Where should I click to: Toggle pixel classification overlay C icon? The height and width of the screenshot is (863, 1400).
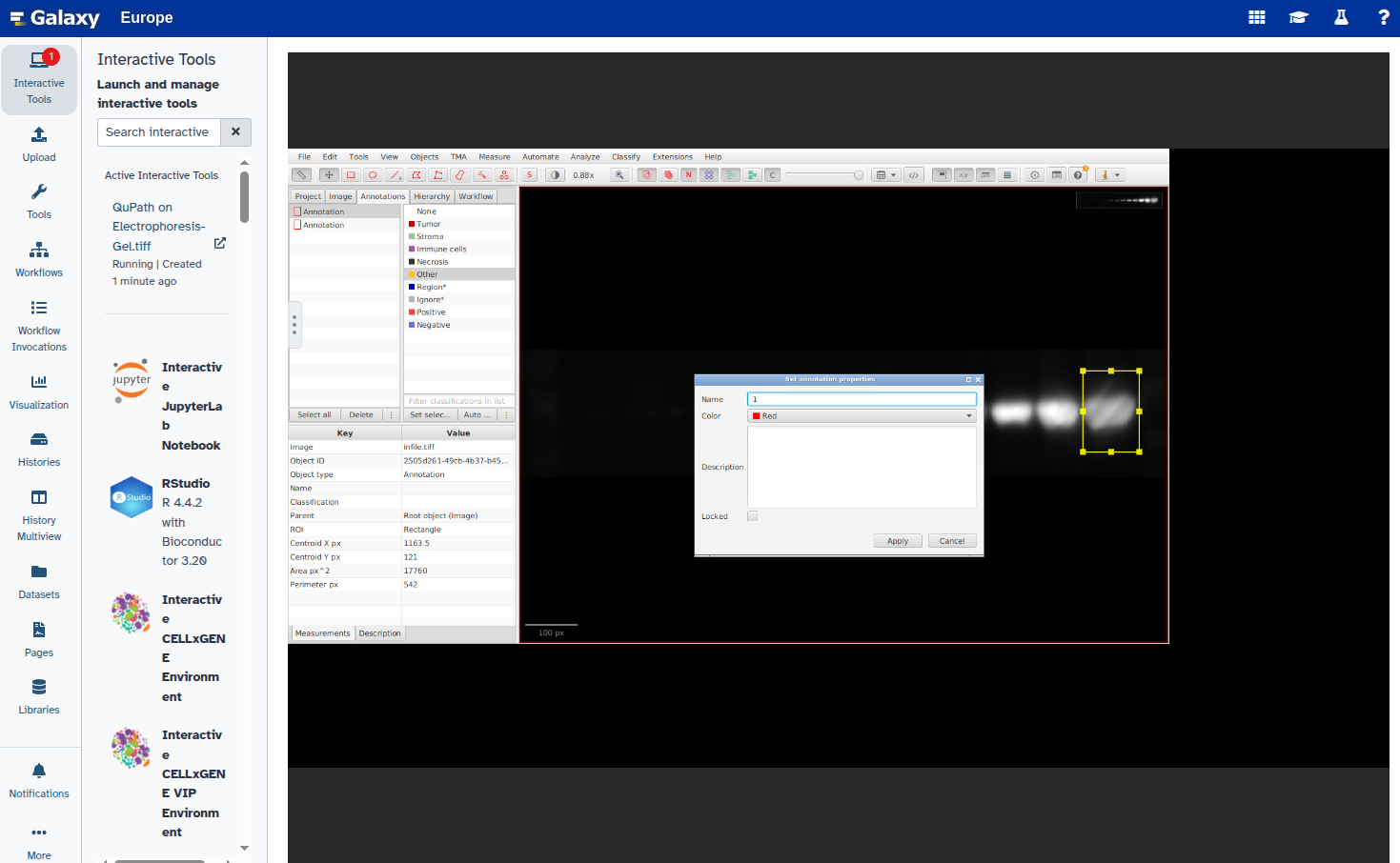click(x=772, y=175)
